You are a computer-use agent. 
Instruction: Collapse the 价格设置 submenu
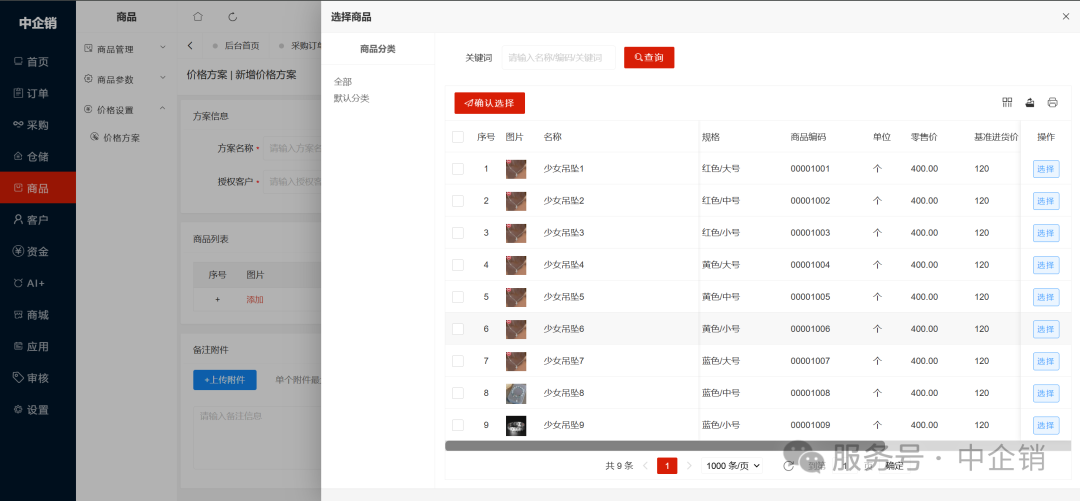(x=125, y=110)
